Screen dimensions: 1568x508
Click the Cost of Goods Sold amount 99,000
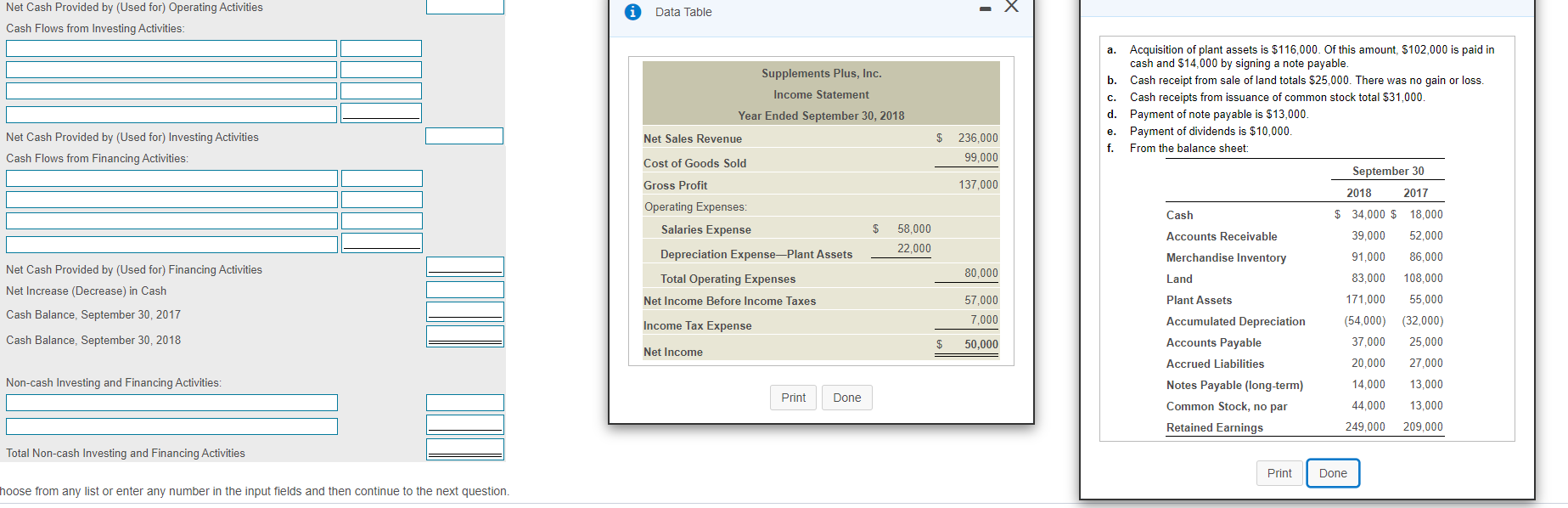(981, 158)
